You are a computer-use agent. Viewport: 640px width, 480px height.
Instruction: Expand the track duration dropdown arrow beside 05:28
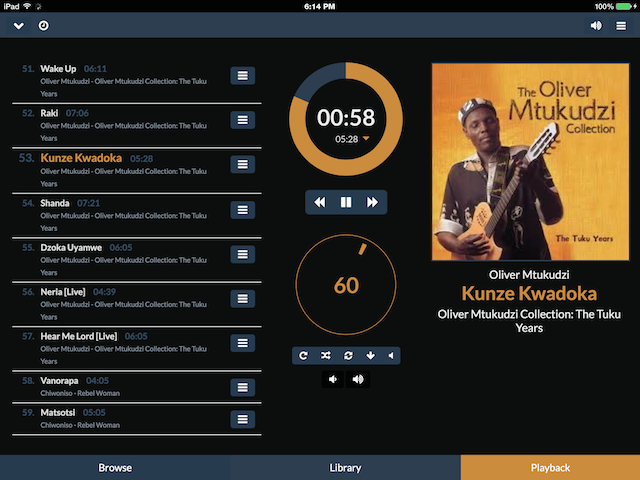tap(366, 139)
